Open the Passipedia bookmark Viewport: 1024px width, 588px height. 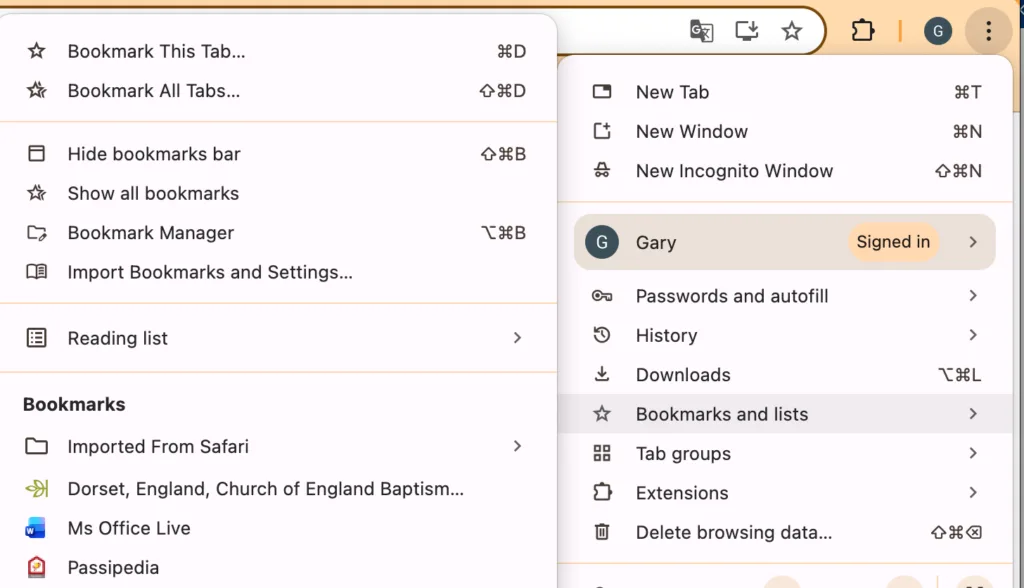pos(278,567)
